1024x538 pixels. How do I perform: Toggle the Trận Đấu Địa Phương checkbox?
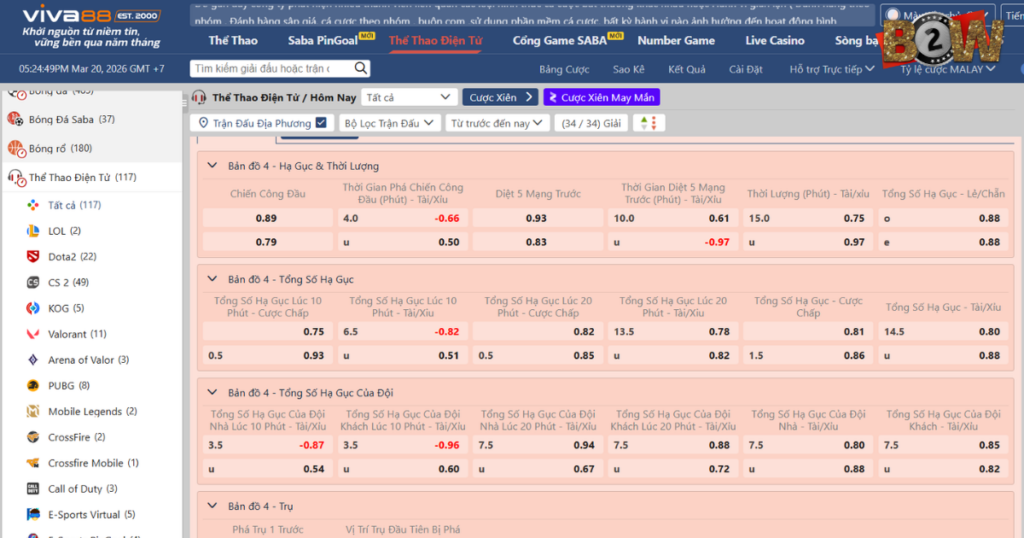321,123
